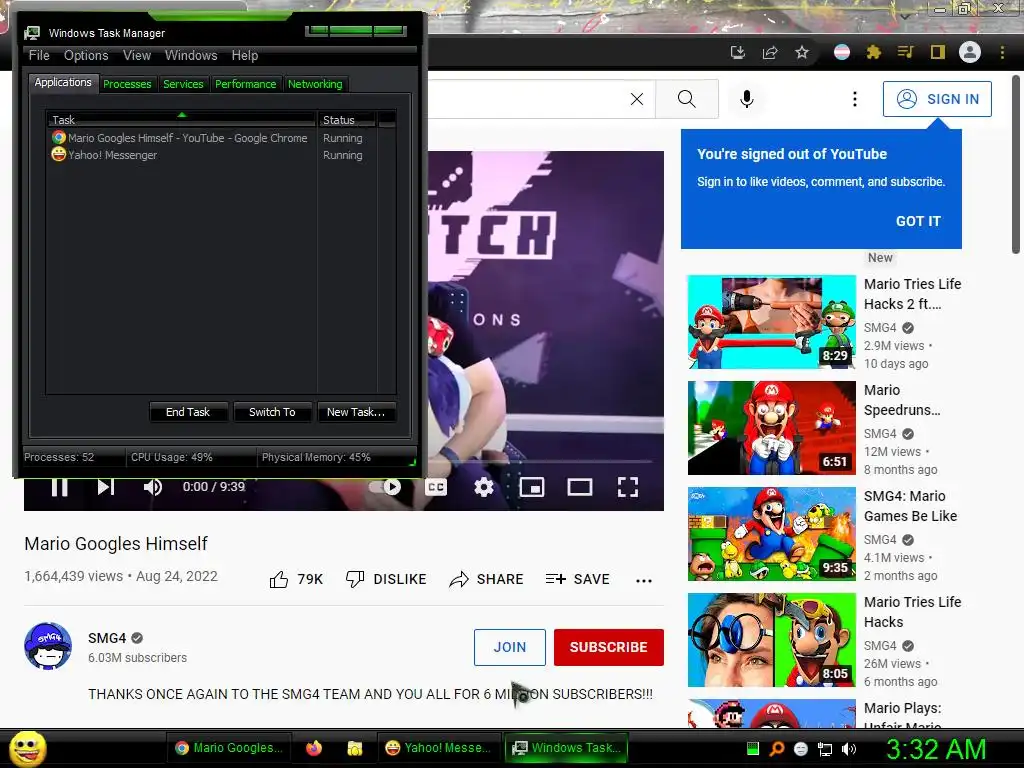The height and width of the screenshot is (768, 1024).
Task: Start voice search with the microphone icon
Action: (x=747, y=99)
